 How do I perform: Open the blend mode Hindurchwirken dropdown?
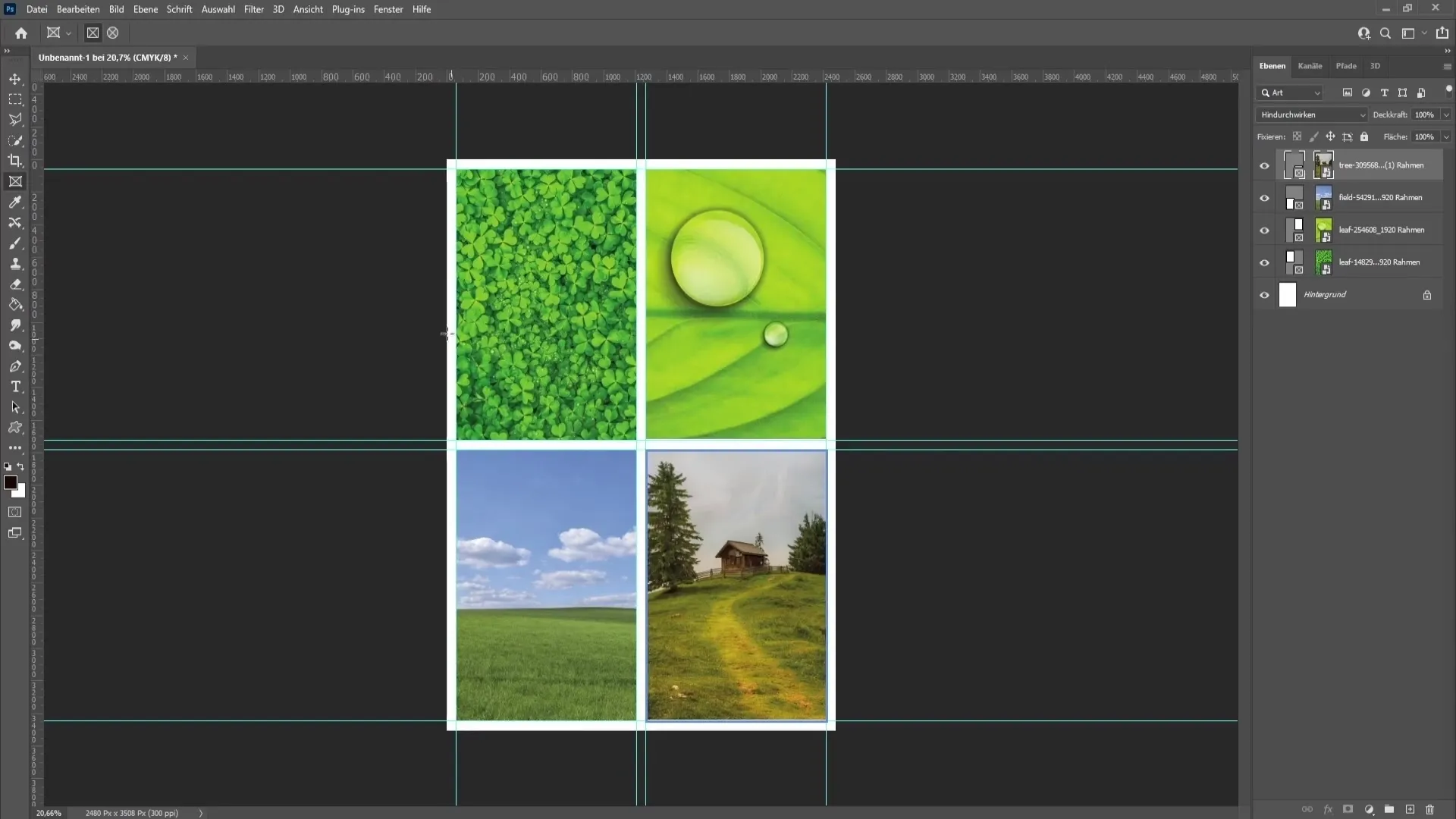(x=1312, y=115)
